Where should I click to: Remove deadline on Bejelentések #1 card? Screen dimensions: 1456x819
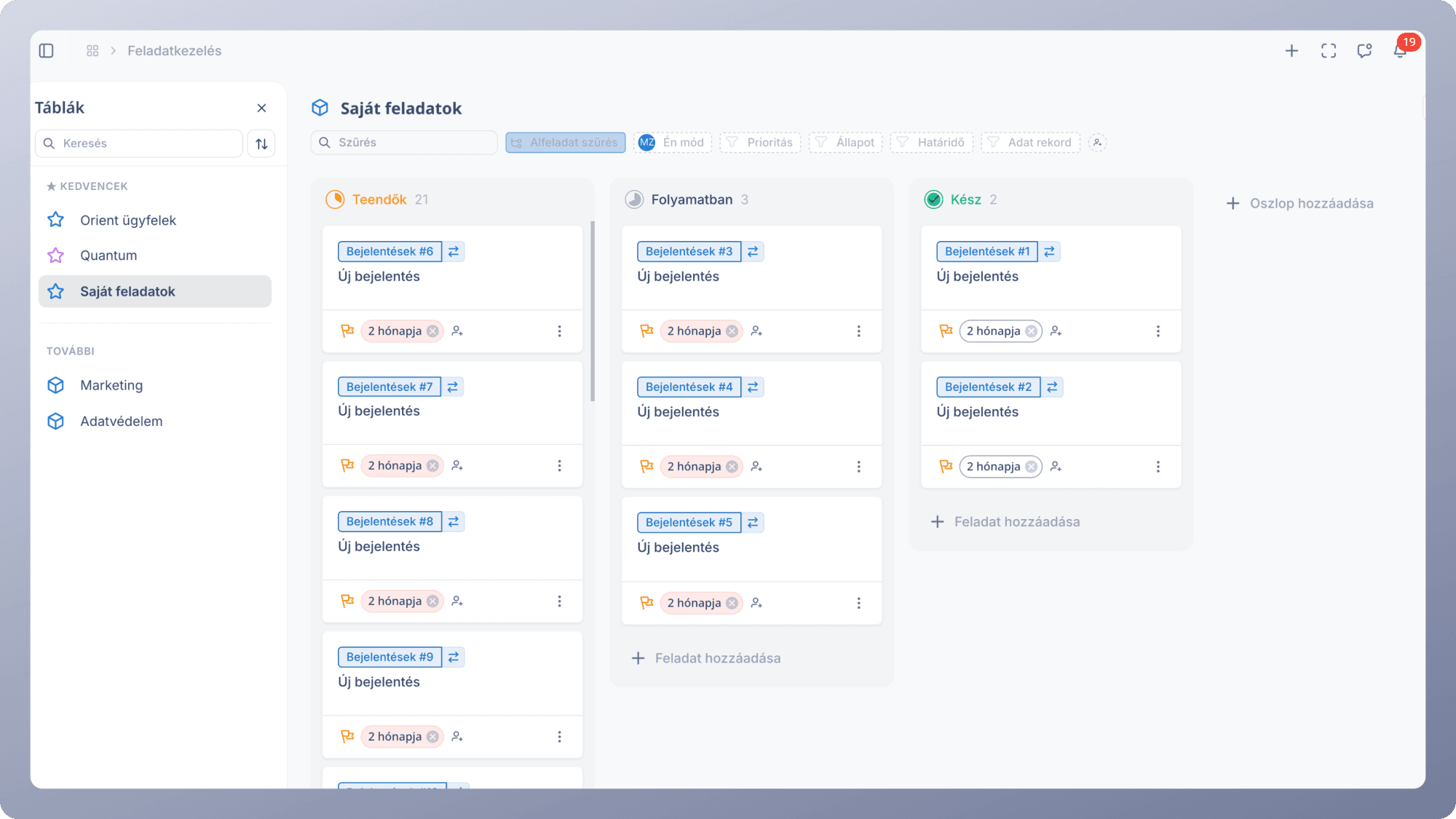[x=1031, y=331]
